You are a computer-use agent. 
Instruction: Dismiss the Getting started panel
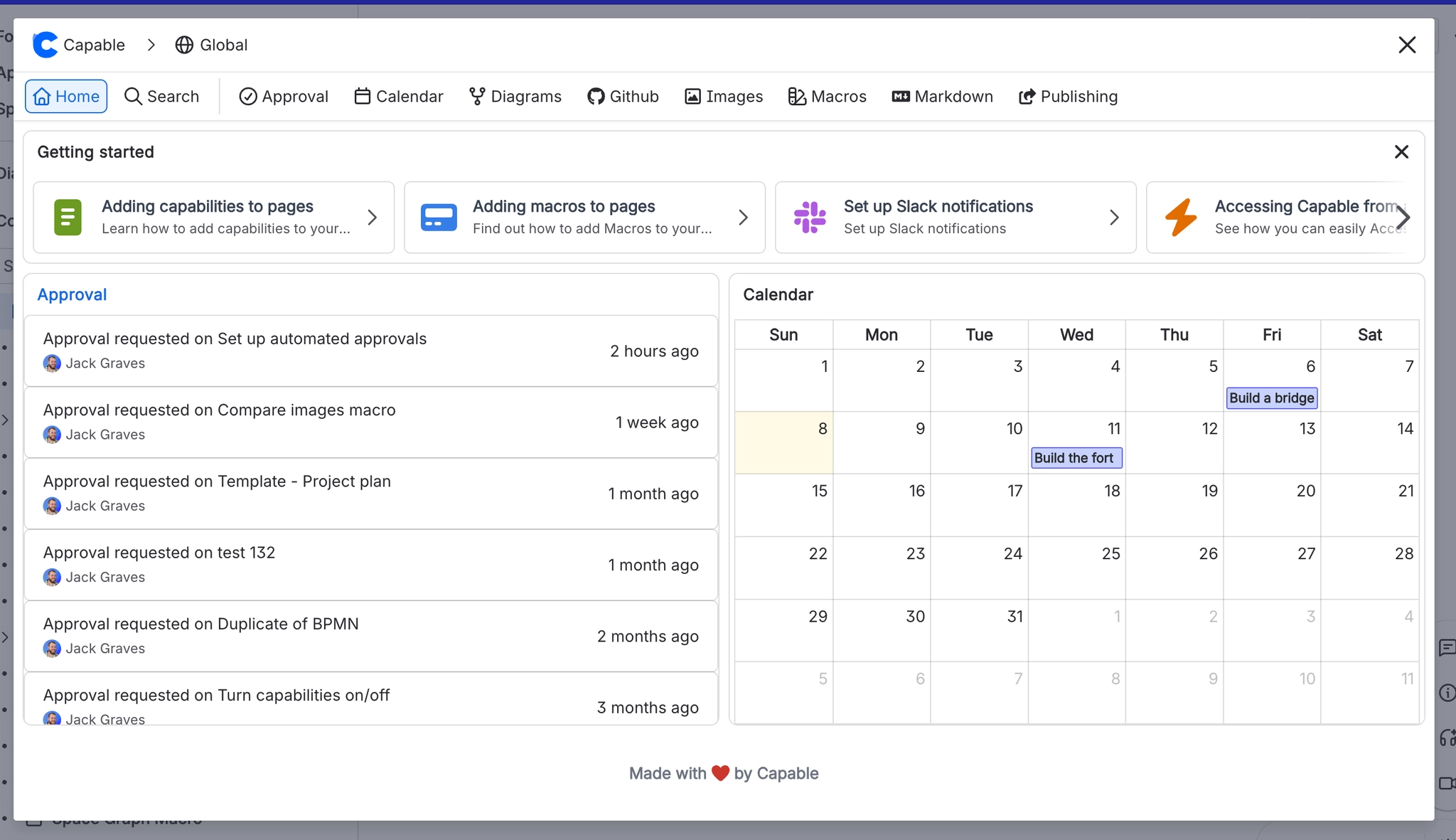click(1401, 151)
